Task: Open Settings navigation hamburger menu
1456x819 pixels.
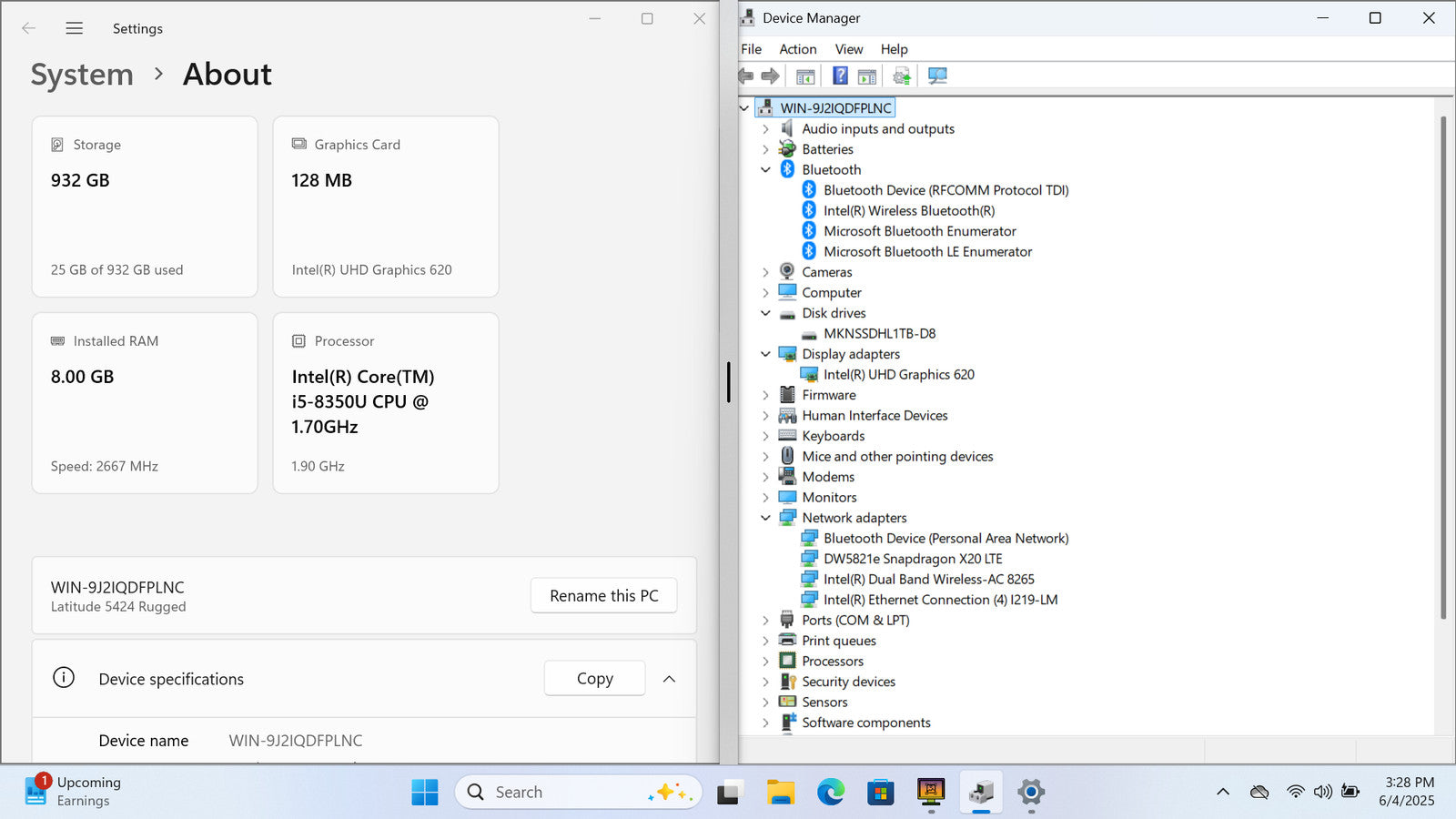Action: 75,28
